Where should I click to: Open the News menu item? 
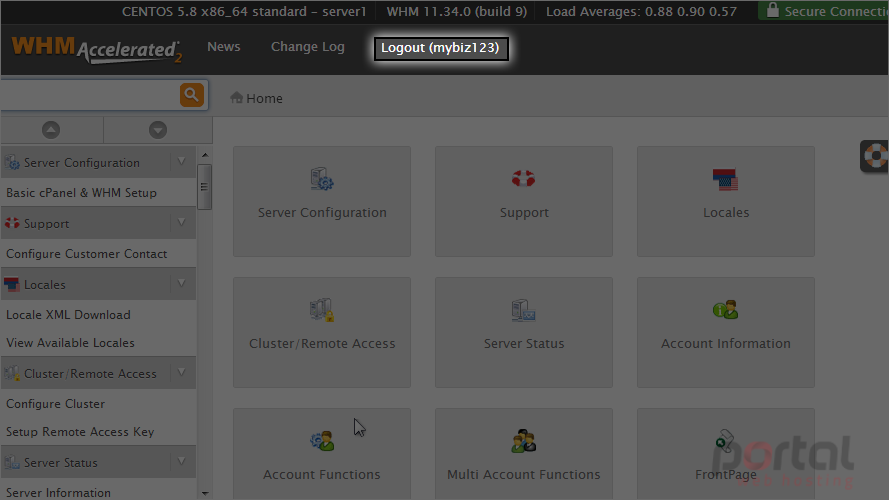point(223,46)
